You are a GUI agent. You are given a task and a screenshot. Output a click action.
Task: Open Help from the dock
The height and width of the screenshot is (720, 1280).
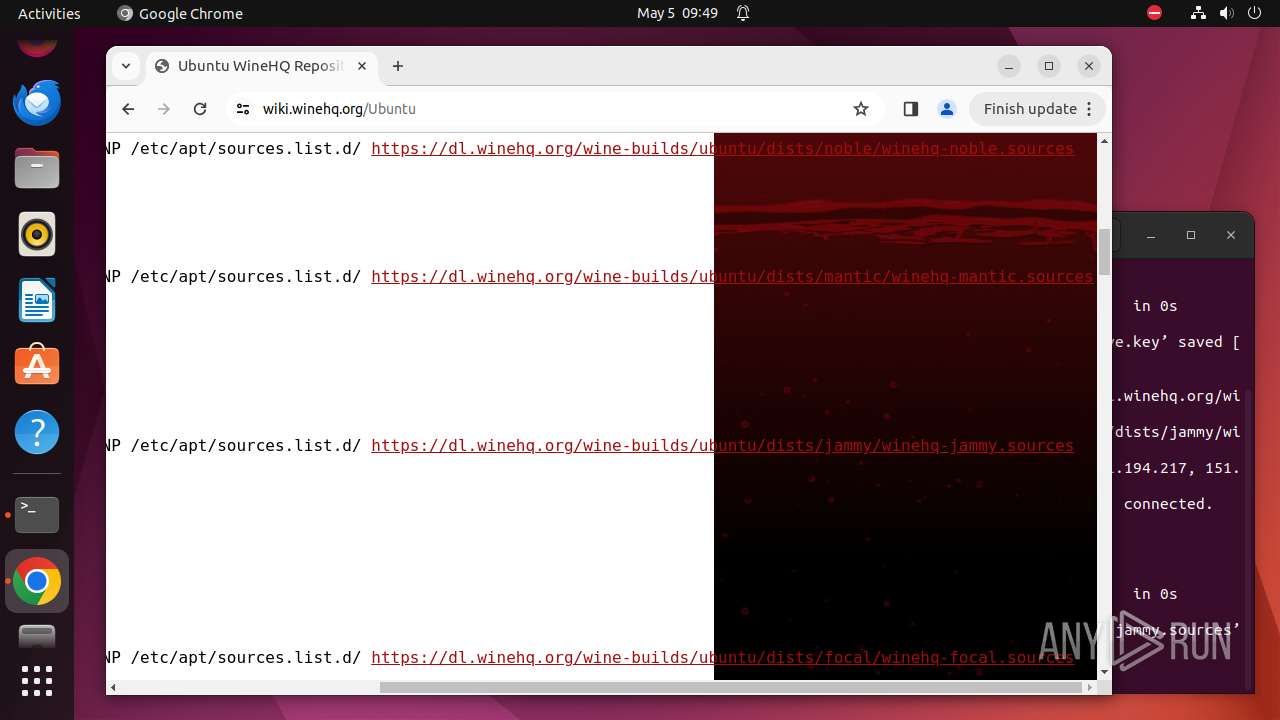[37, 432]
